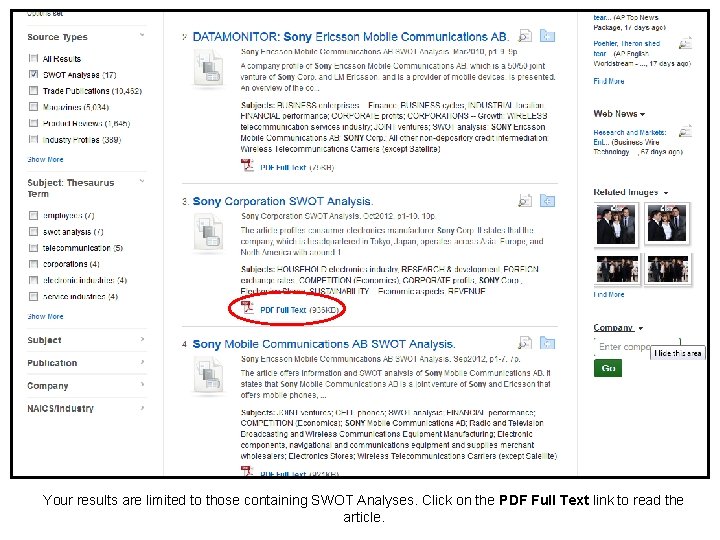
Task: Show More thesaurus subject terms
Action: tap(45, 316)
